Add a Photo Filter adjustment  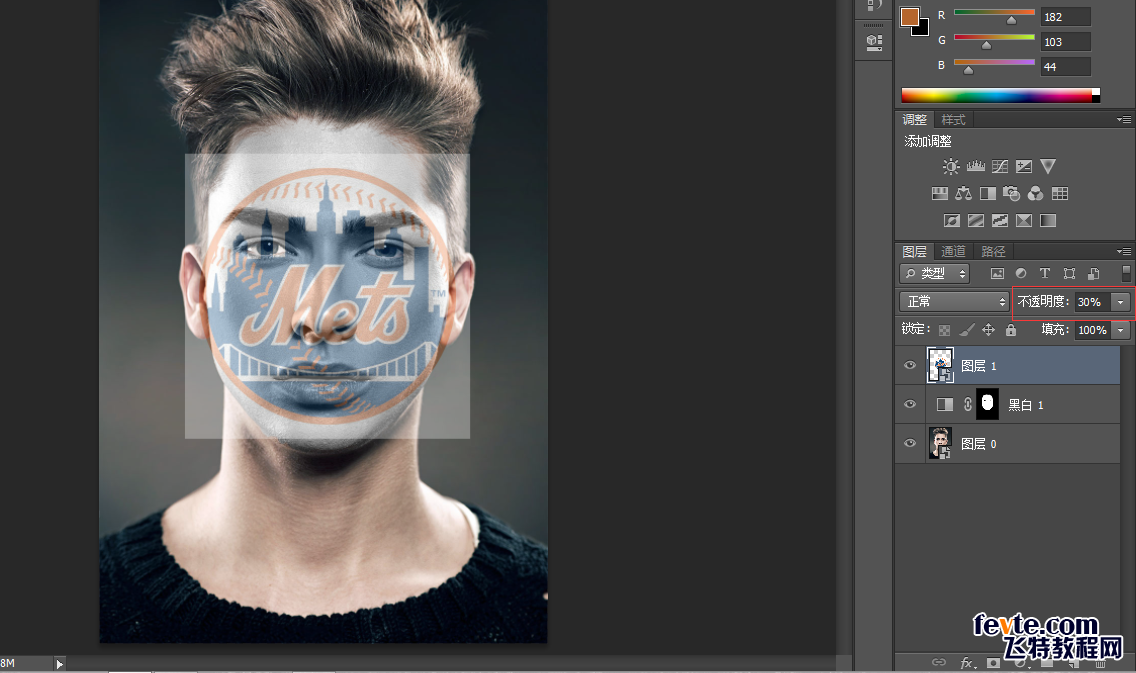(x=1012, y=194)
